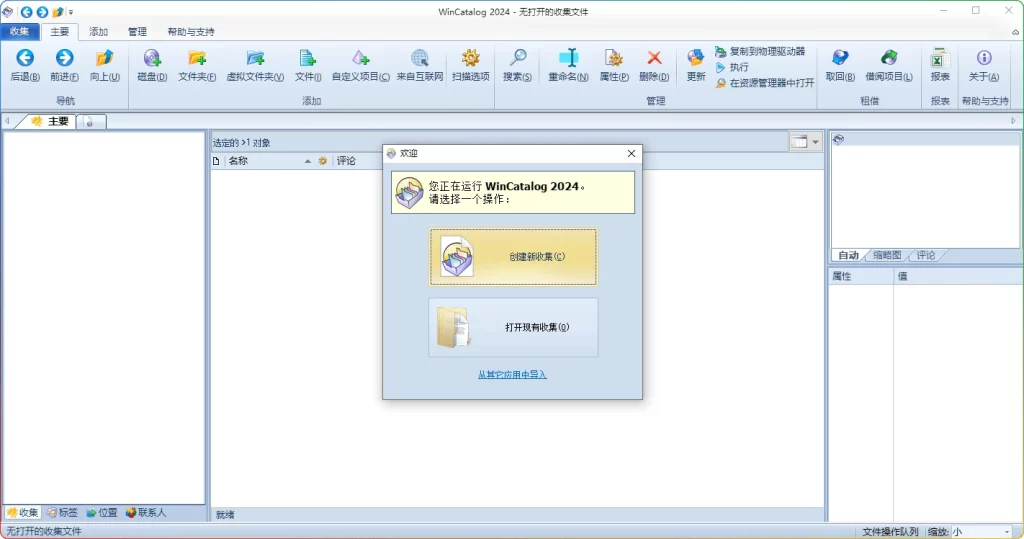Click the catalog icon in preview panel header

839,139
